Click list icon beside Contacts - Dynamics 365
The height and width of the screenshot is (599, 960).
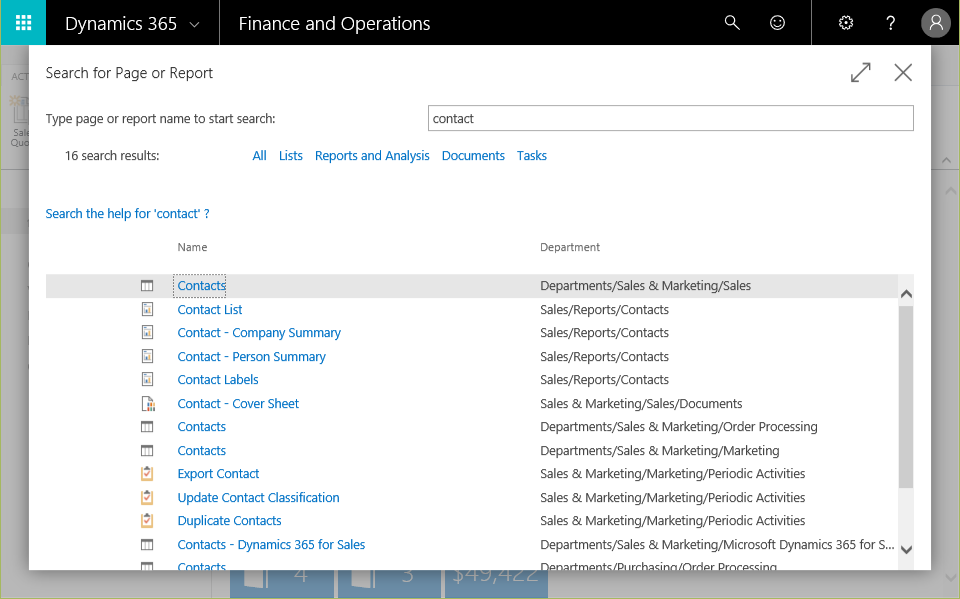point(147,544)
